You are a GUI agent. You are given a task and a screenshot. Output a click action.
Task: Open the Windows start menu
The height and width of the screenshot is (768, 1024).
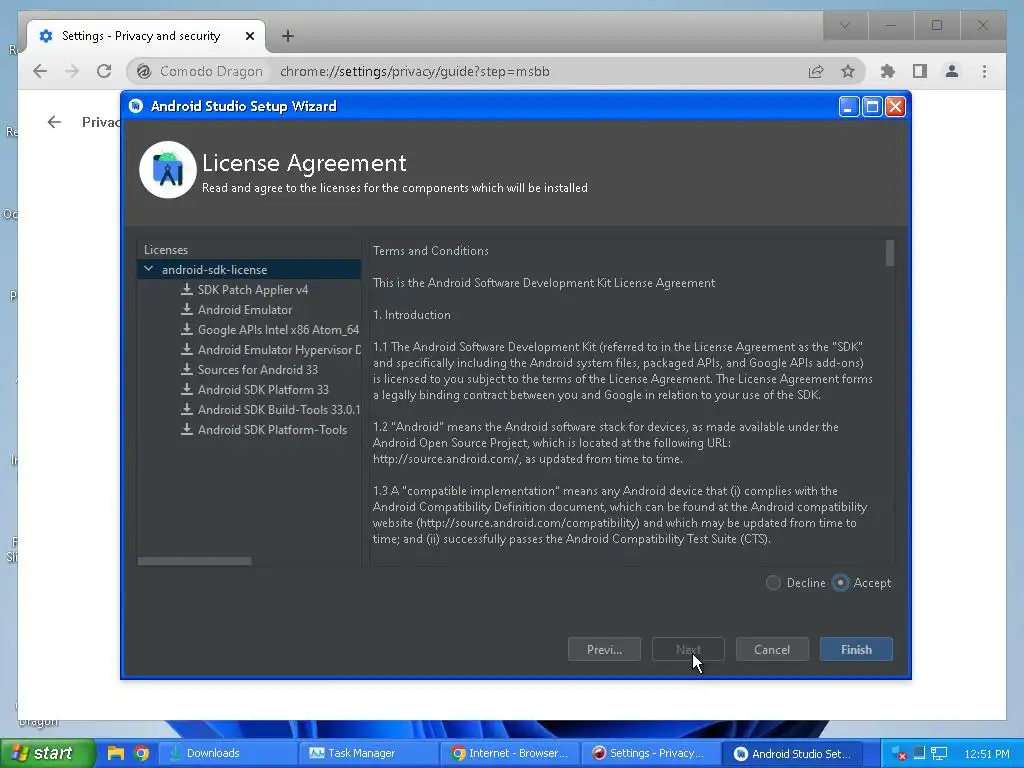(x=46, y=753)
